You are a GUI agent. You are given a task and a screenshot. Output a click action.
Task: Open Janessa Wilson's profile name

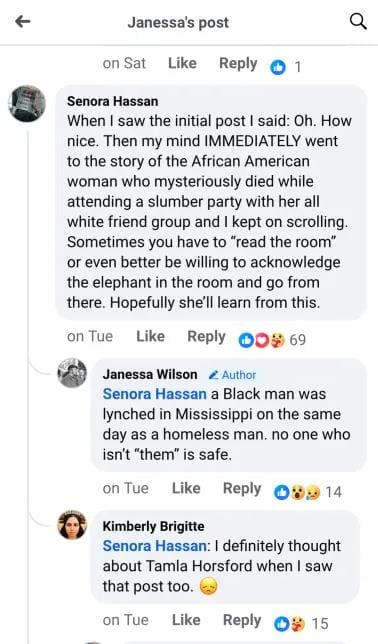tap(150, 375)
